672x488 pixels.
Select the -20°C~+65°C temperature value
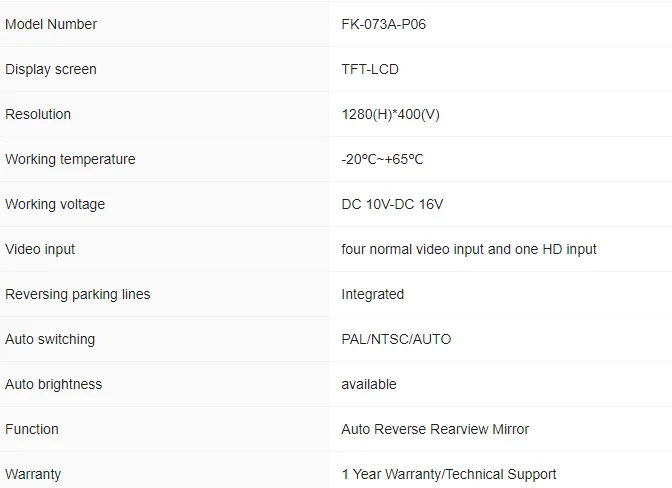[x=382, y=159]
